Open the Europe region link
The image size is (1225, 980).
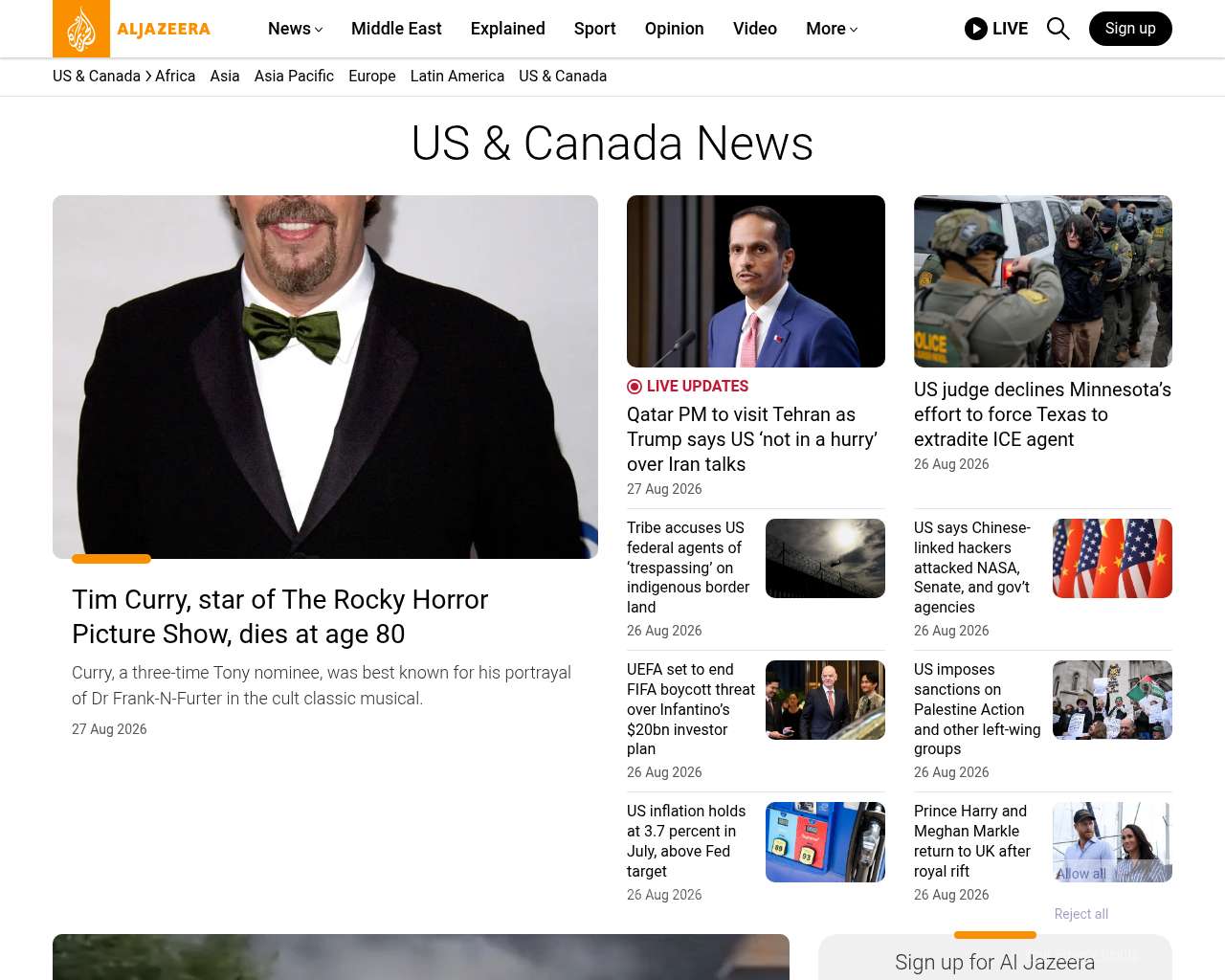[372, 77]
